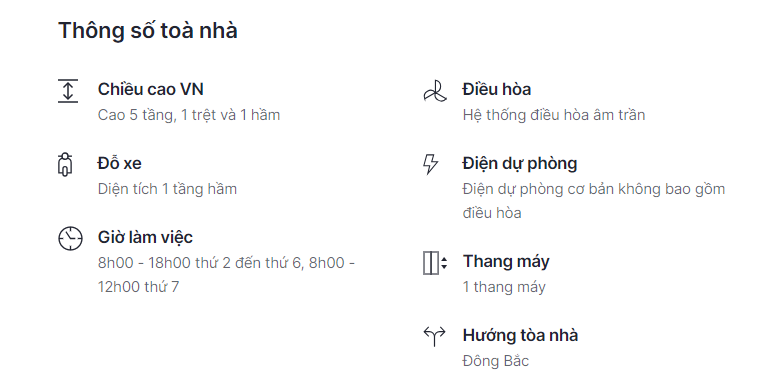Click the clock icon beside Giờ làm việc

pyautogui.click(x=70, y=239)
